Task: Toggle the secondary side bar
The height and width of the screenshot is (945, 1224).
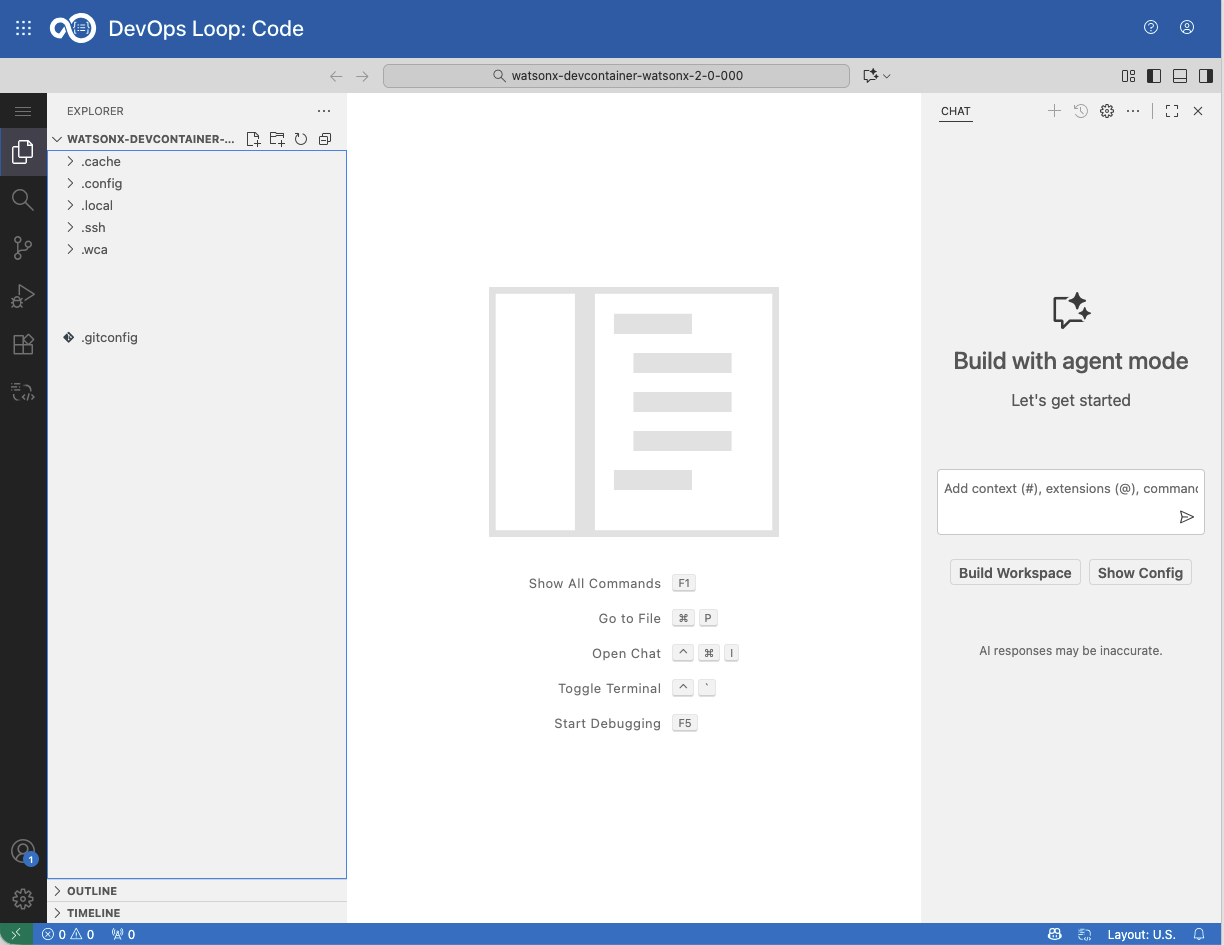Action: 1205,75
